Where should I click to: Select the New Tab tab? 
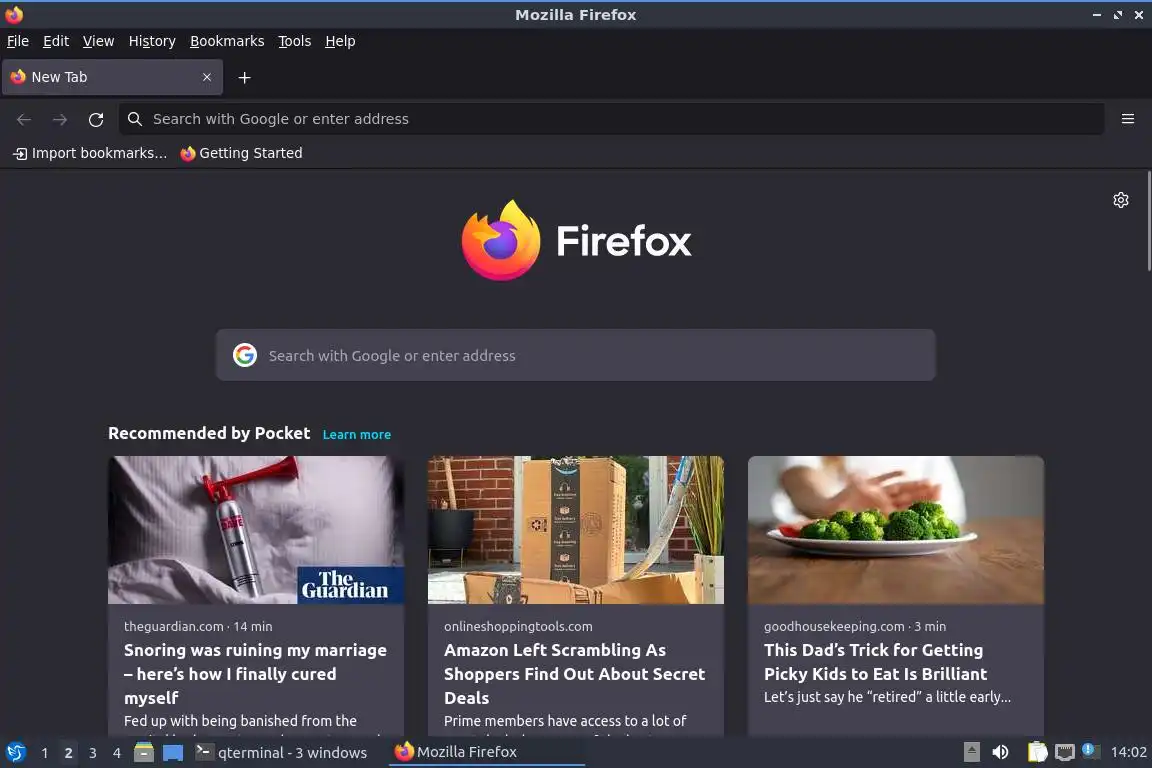click(112, 77)
